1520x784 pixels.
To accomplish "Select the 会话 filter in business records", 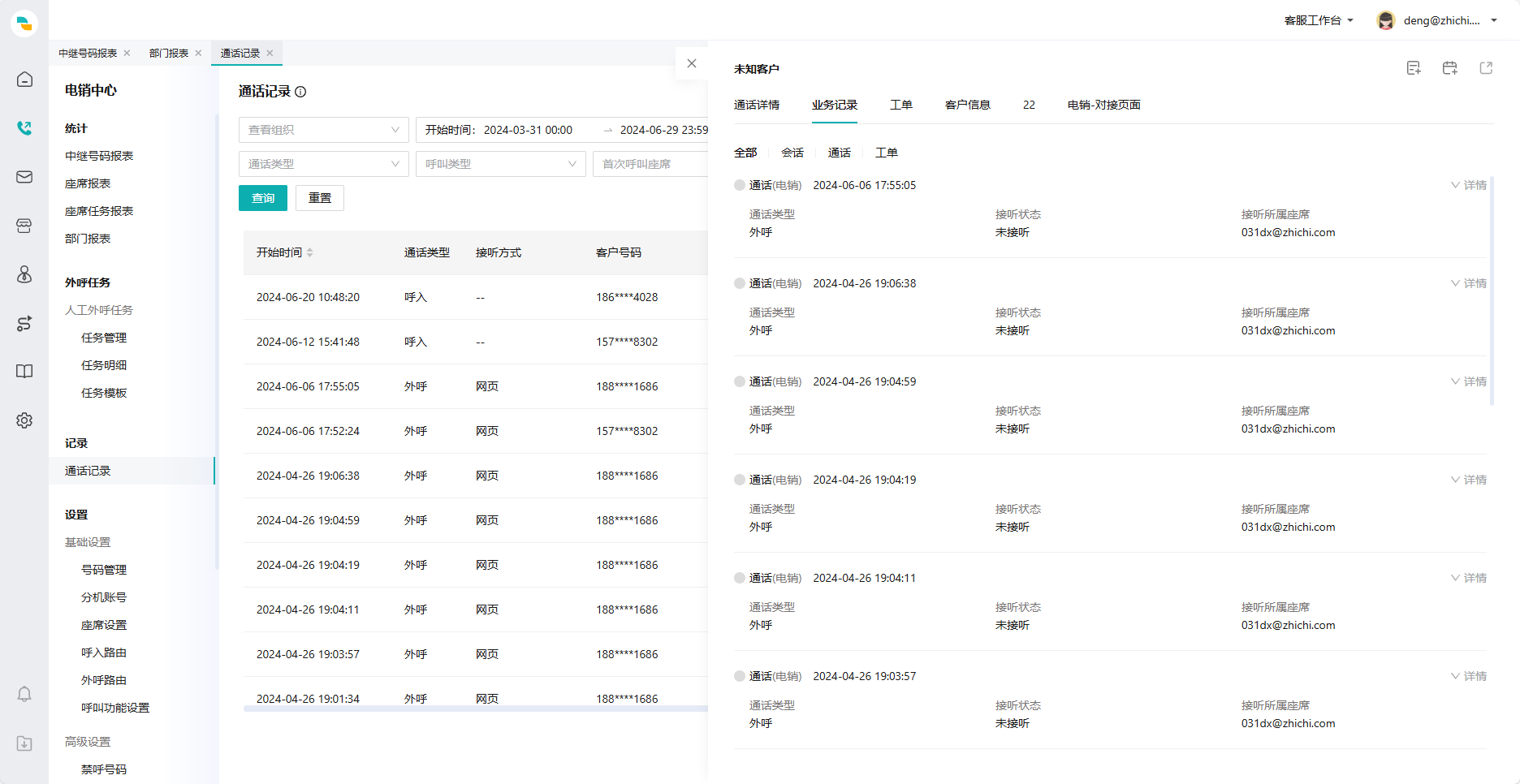I will tap(792, 153).
